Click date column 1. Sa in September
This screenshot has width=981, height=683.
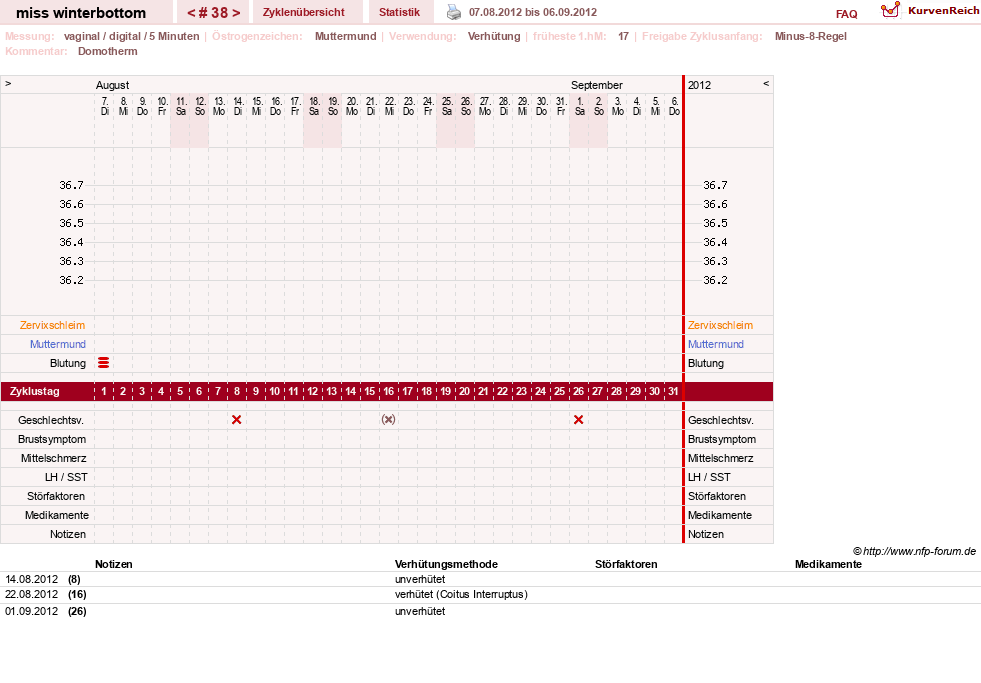pos(580,106)
